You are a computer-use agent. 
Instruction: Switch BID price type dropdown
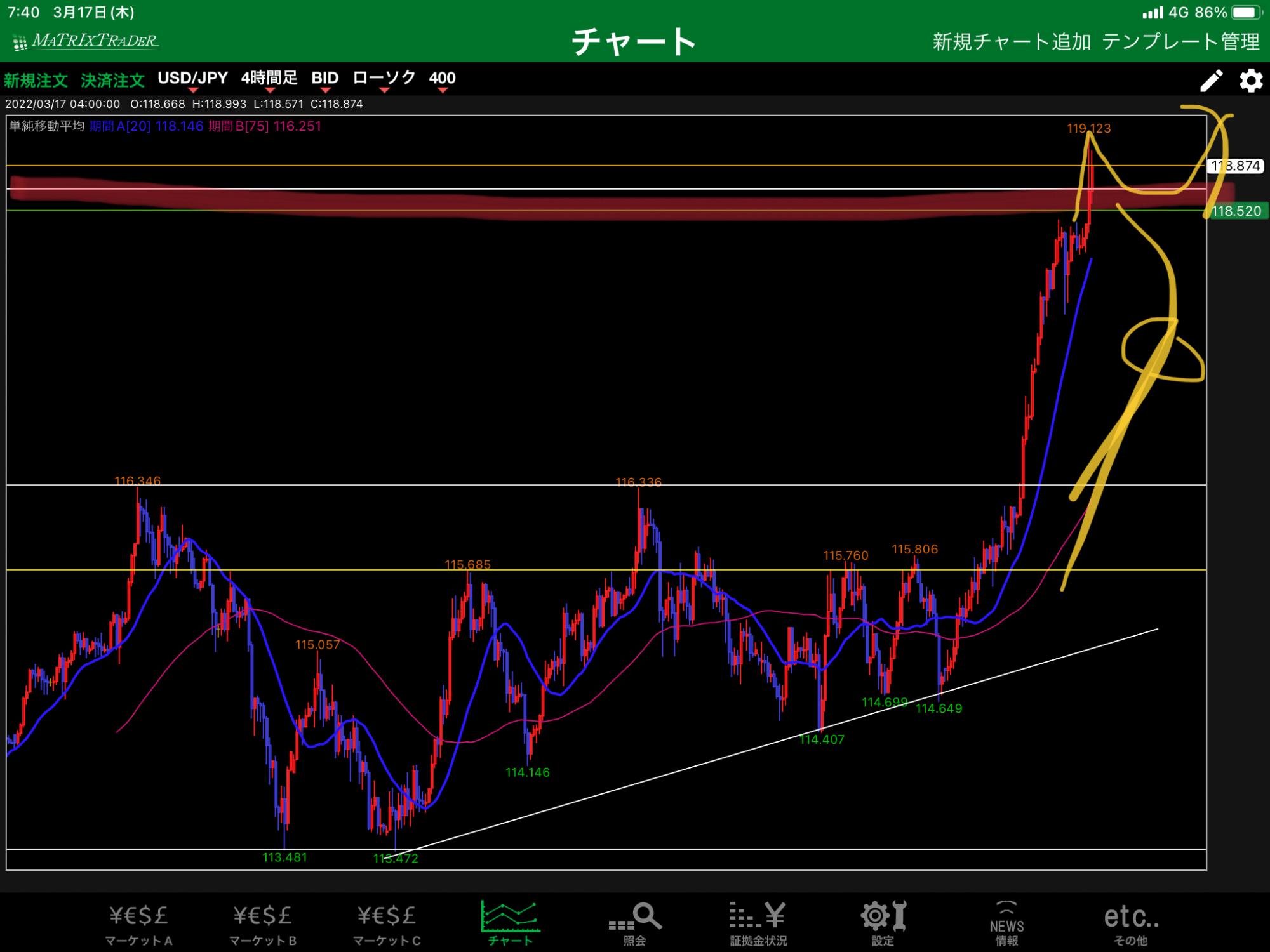(x=325, y=79)
